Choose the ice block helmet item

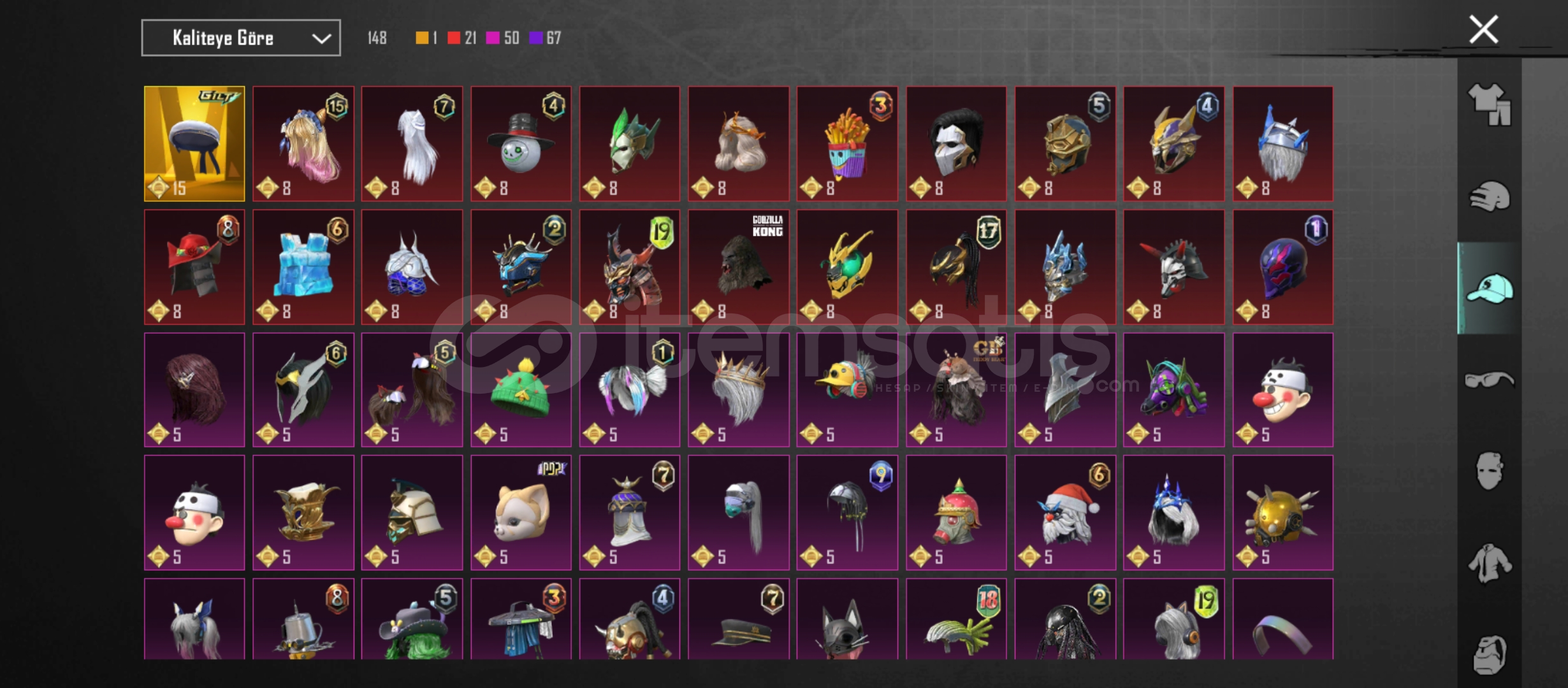[303, 267]
